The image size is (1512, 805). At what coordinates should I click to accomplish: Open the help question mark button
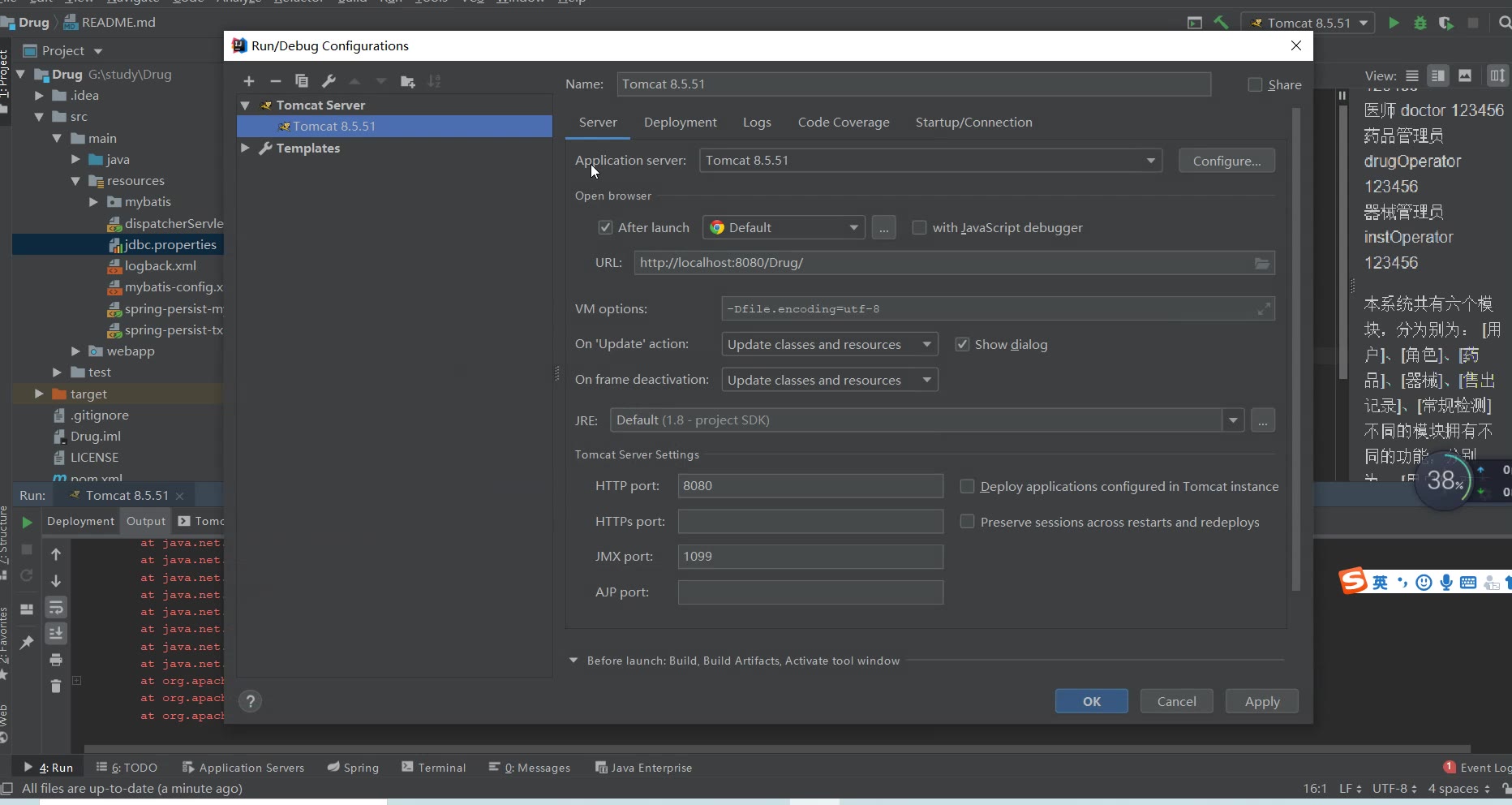click(x=251, y=701)
